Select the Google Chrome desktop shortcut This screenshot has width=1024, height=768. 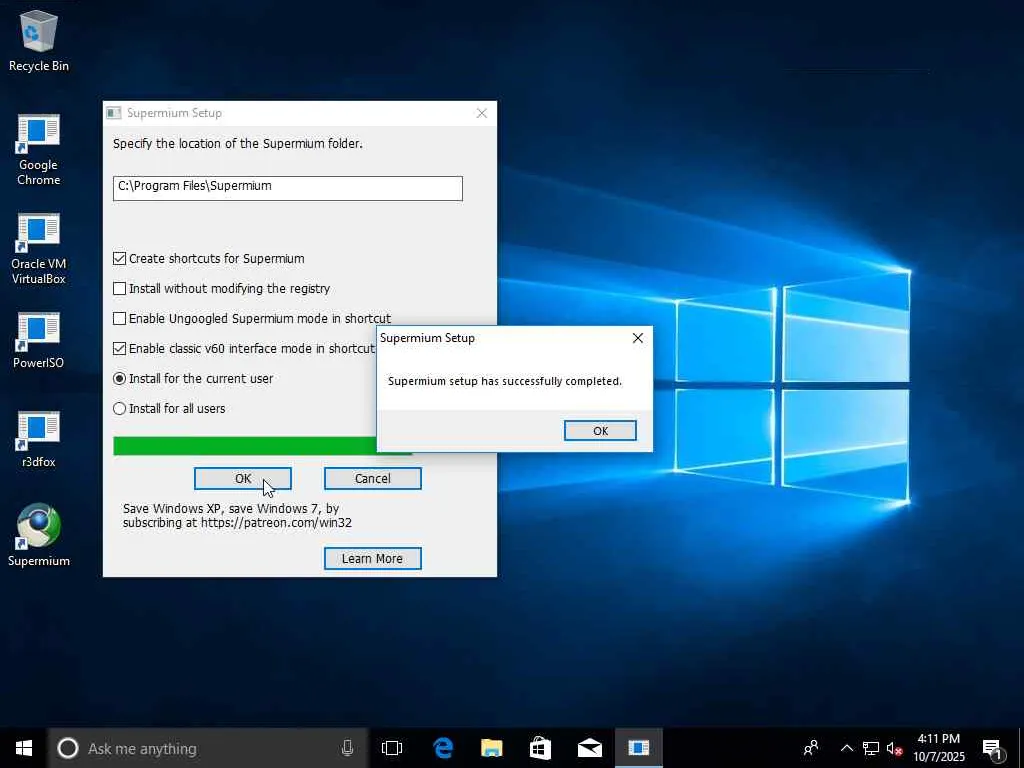click(39, 150)
